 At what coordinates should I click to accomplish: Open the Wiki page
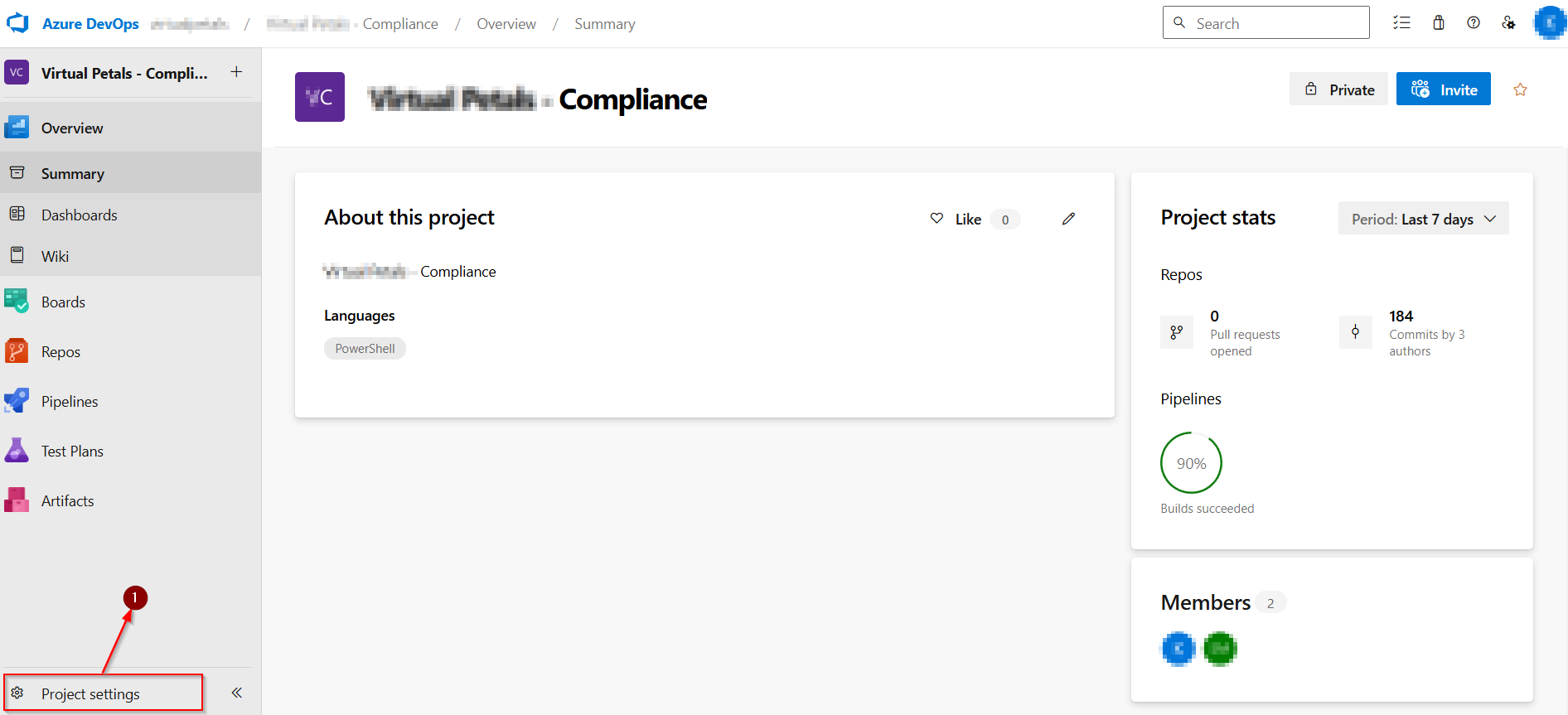pyautogui.click(x=131, y=256)
